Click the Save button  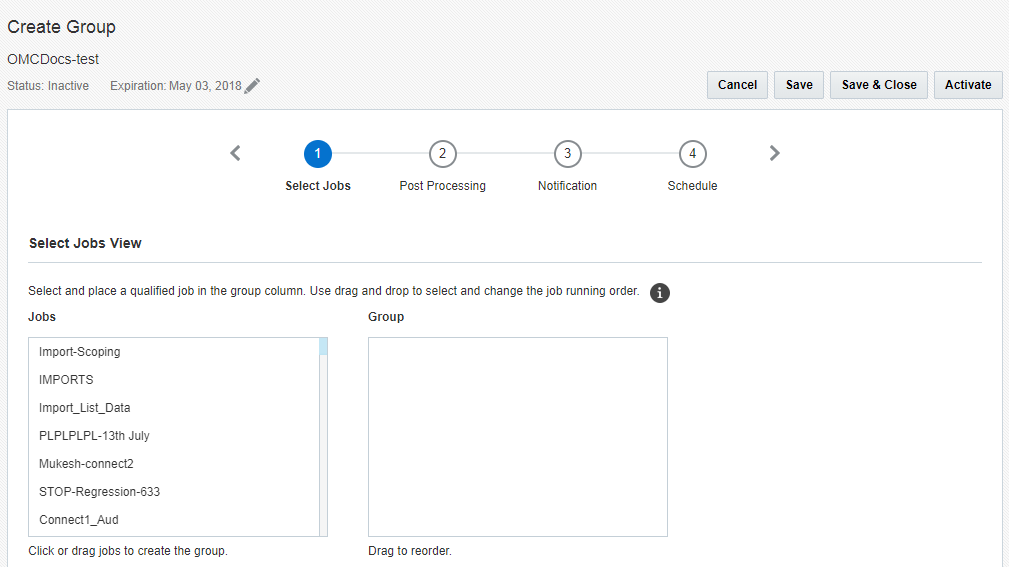click(x=799, y=85)
